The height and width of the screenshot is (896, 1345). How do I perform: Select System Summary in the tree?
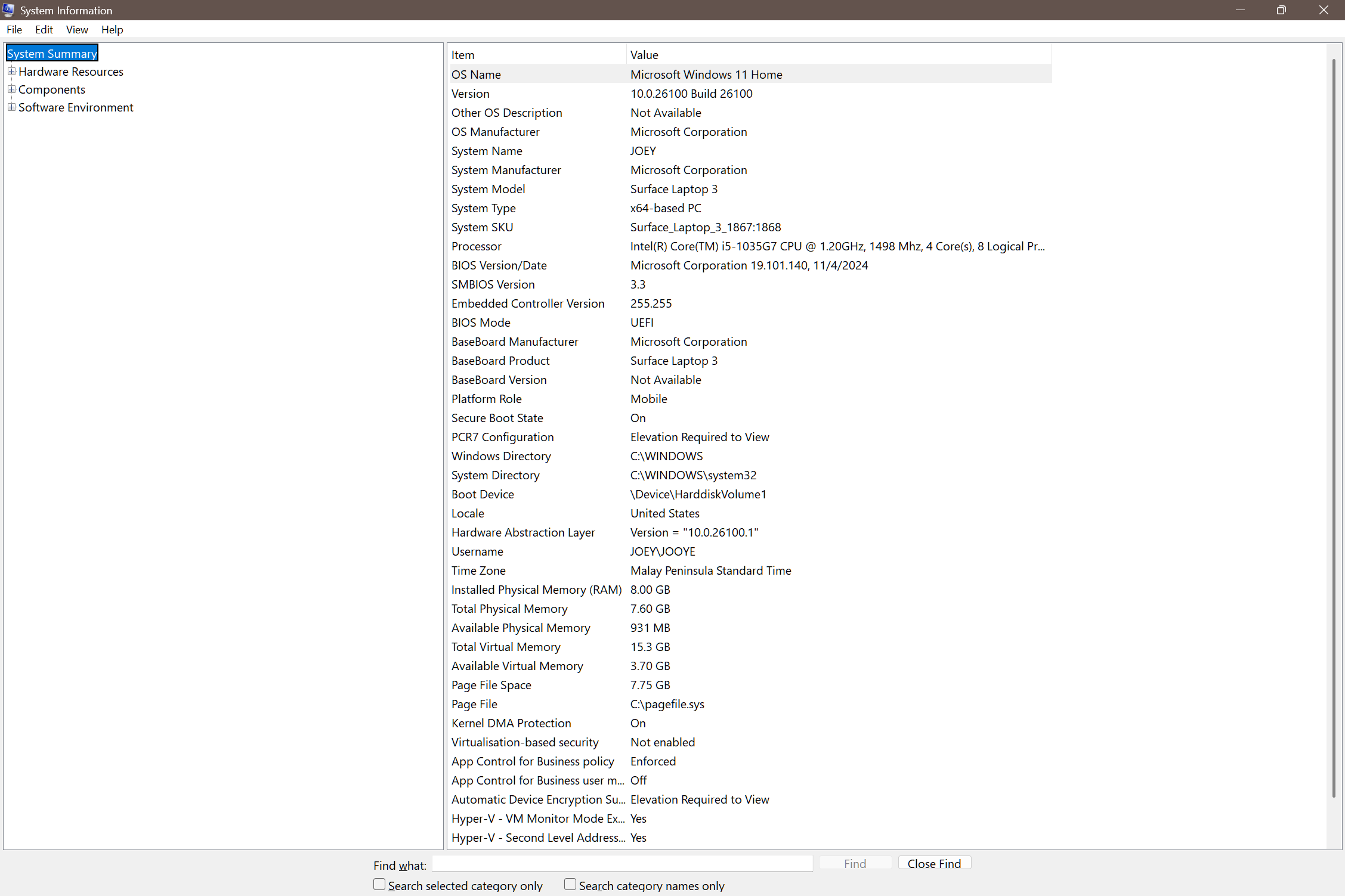pyautogui.click(x=52, y=54)
